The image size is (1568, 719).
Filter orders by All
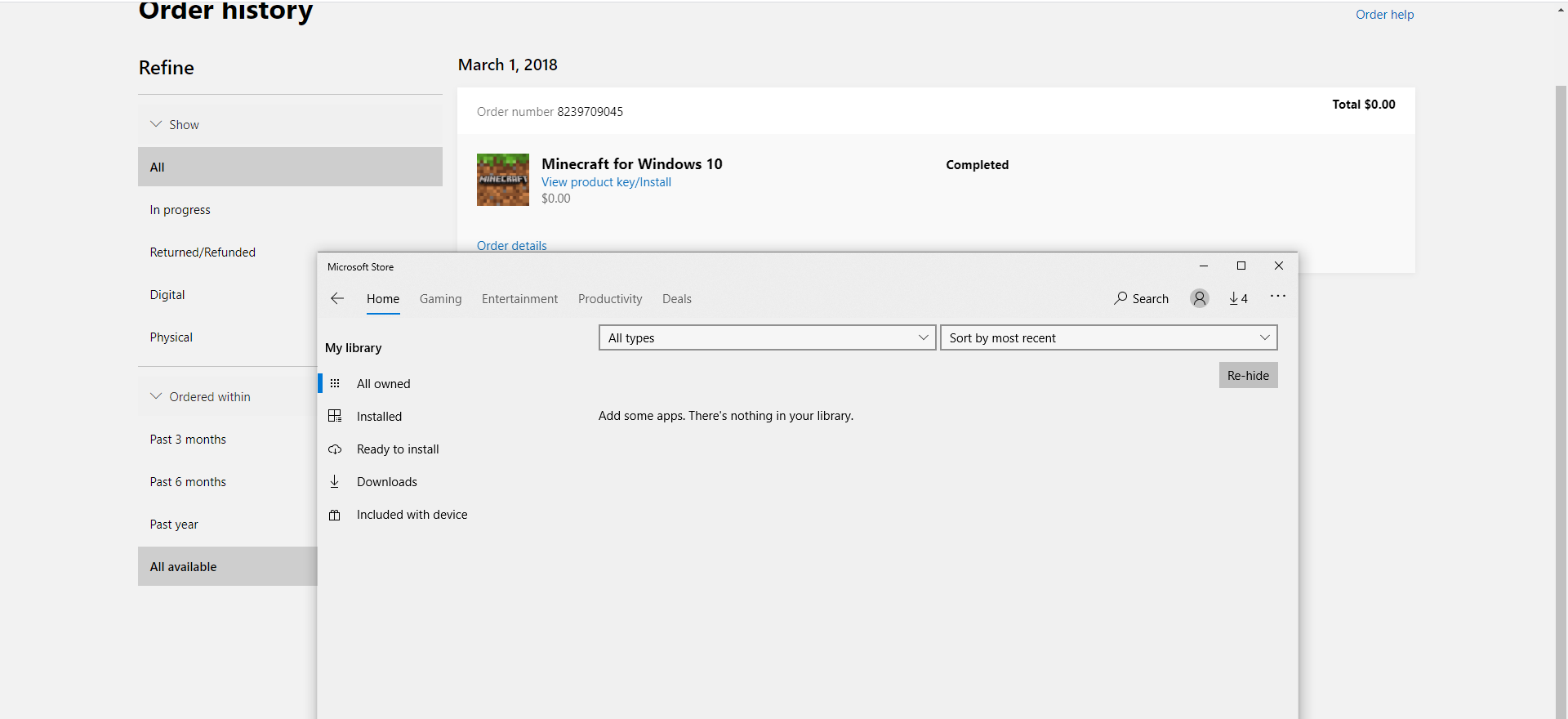click(290, 167)
